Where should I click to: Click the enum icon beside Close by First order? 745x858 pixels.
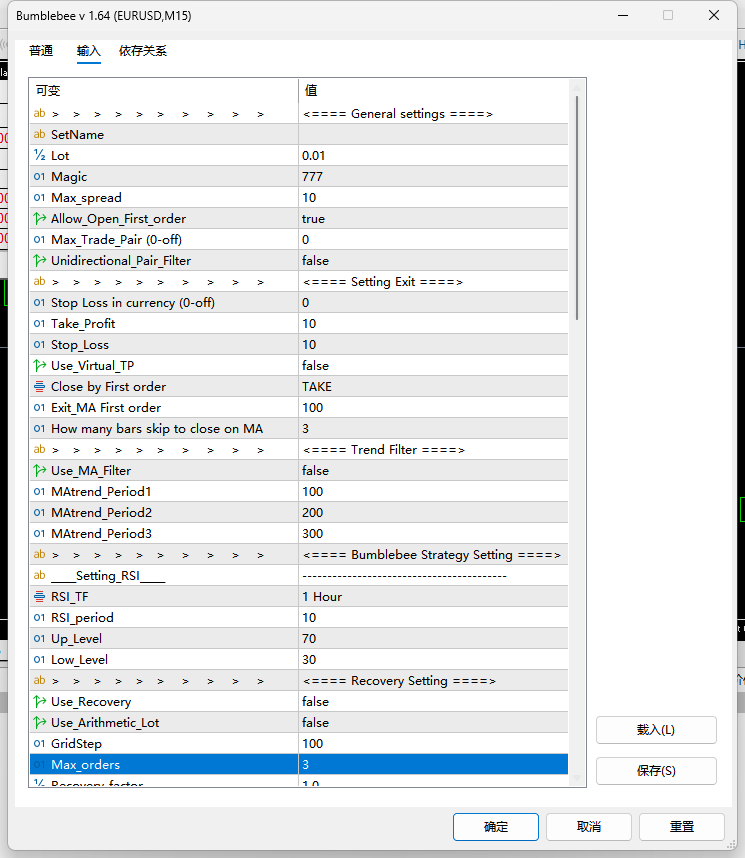(39, 387)
